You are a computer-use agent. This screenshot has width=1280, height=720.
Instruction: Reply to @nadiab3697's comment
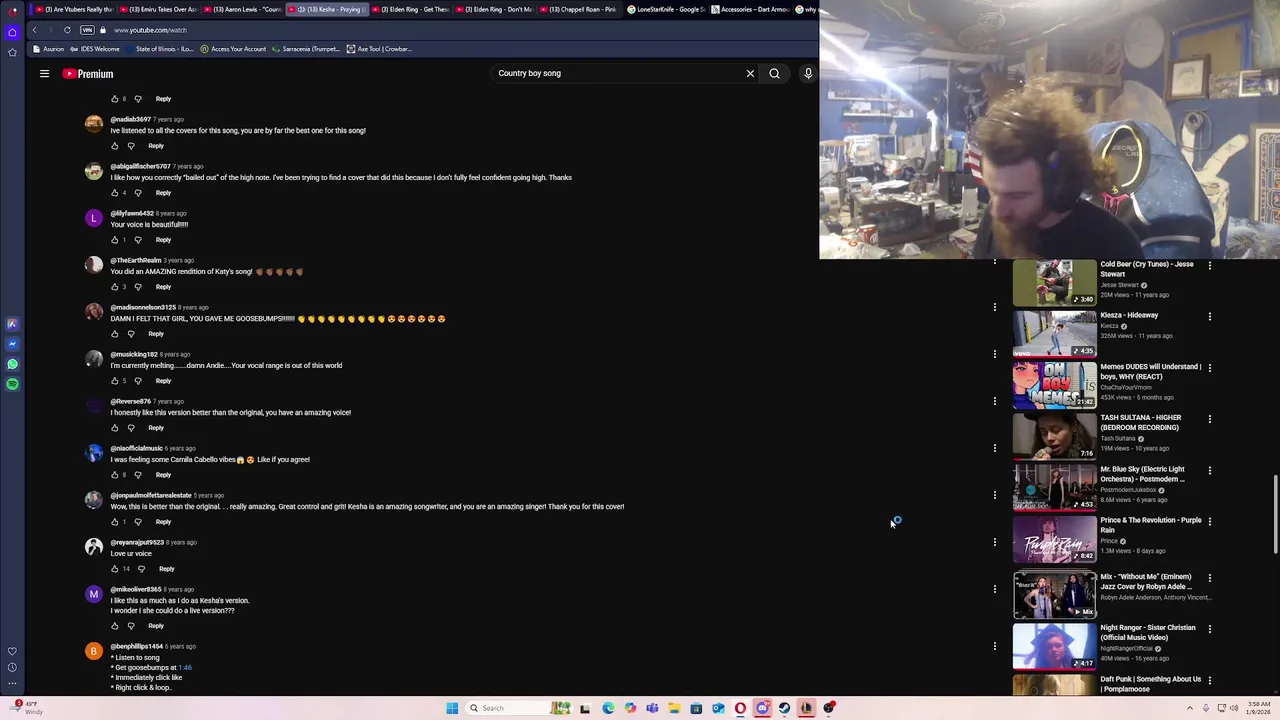[156, 146]
